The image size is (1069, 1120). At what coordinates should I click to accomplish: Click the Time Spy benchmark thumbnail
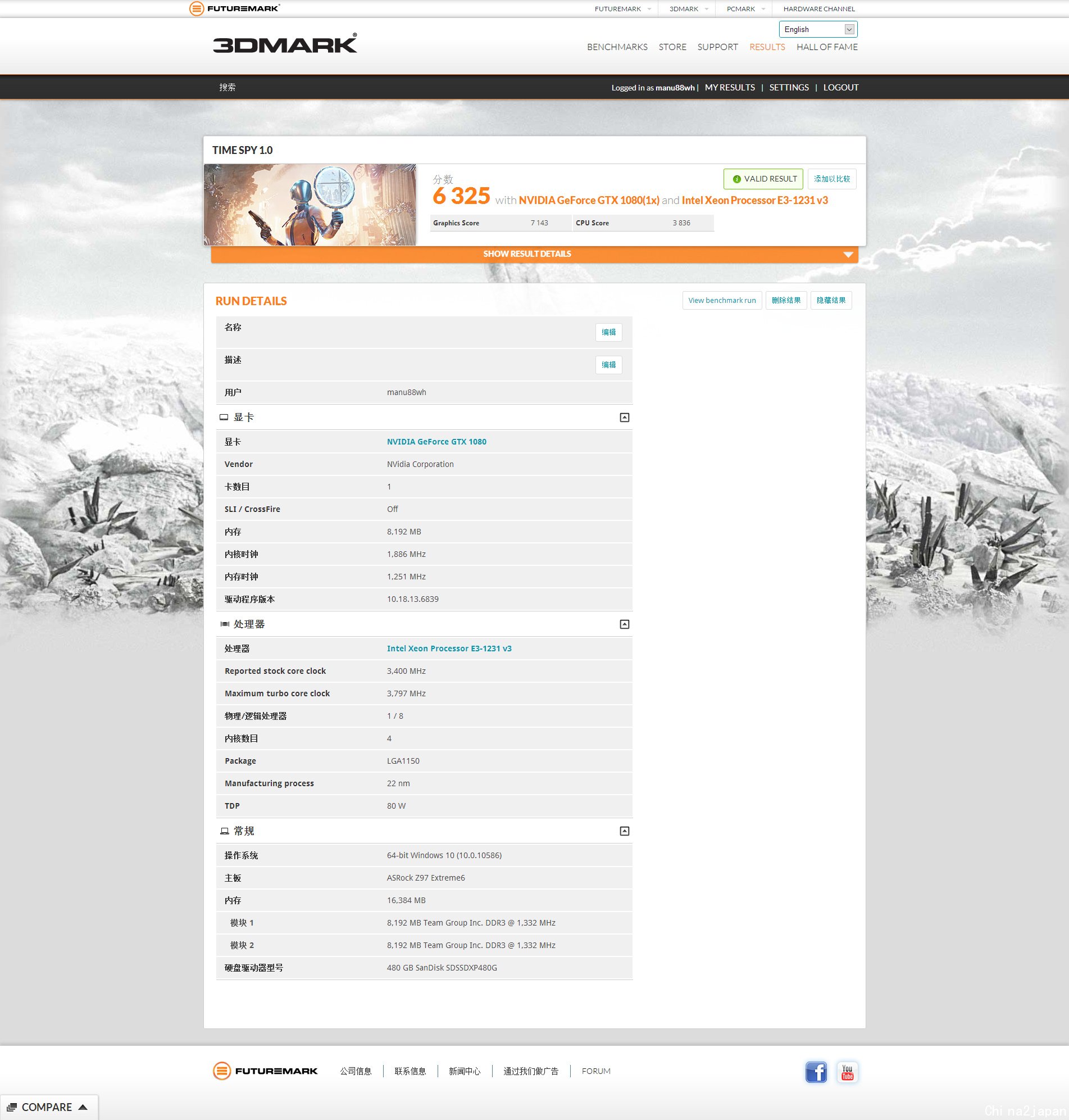coord(310,205)
